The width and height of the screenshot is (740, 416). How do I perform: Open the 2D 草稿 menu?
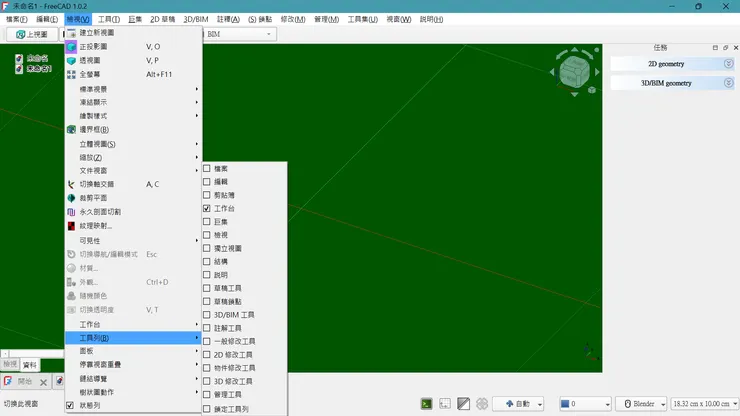pos(162,19)
